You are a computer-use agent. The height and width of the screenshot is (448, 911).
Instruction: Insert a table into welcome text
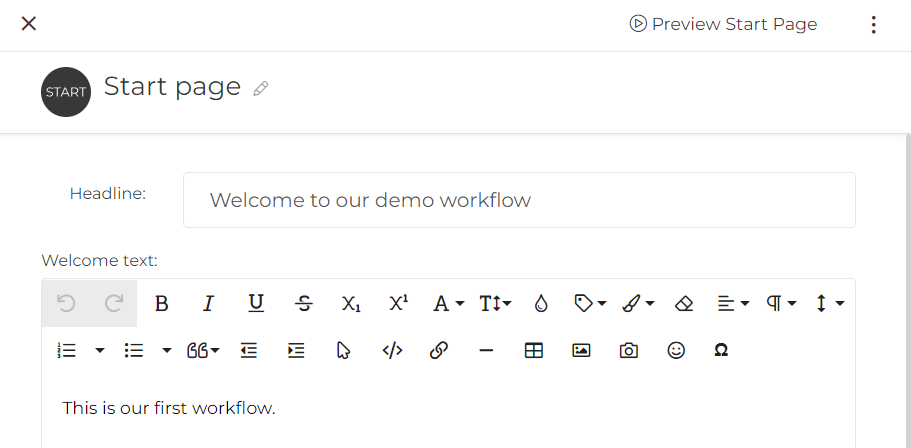point(533,350)
